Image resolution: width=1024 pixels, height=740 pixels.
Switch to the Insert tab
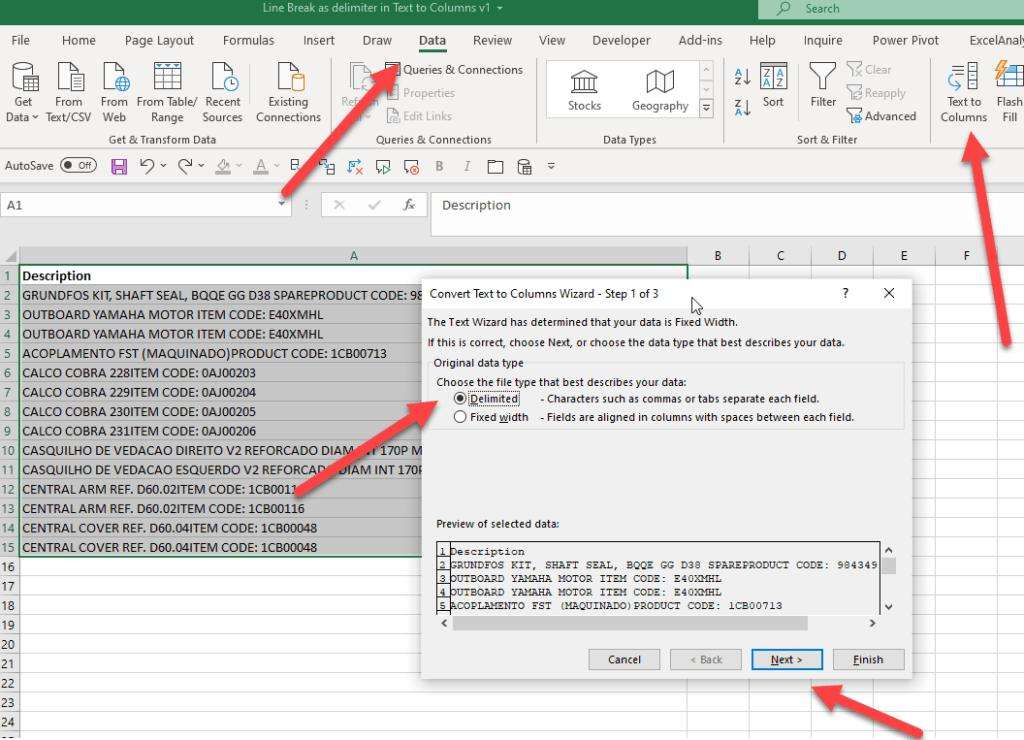click(x=319, y=40)
